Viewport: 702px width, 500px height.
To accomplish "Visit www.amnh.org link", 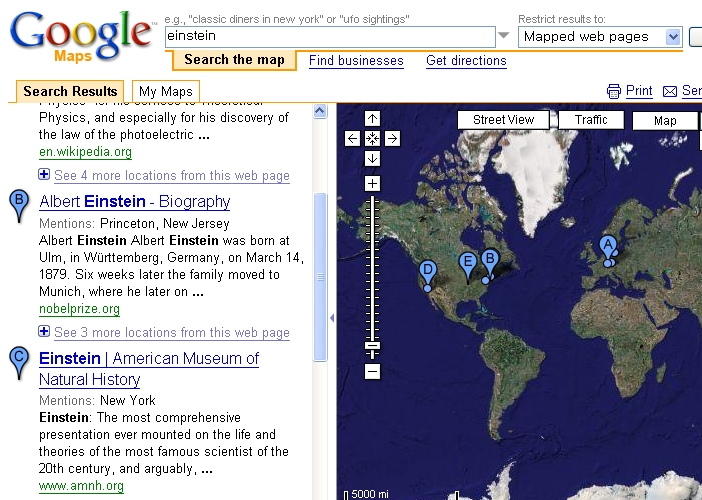I will coord(81,486).
